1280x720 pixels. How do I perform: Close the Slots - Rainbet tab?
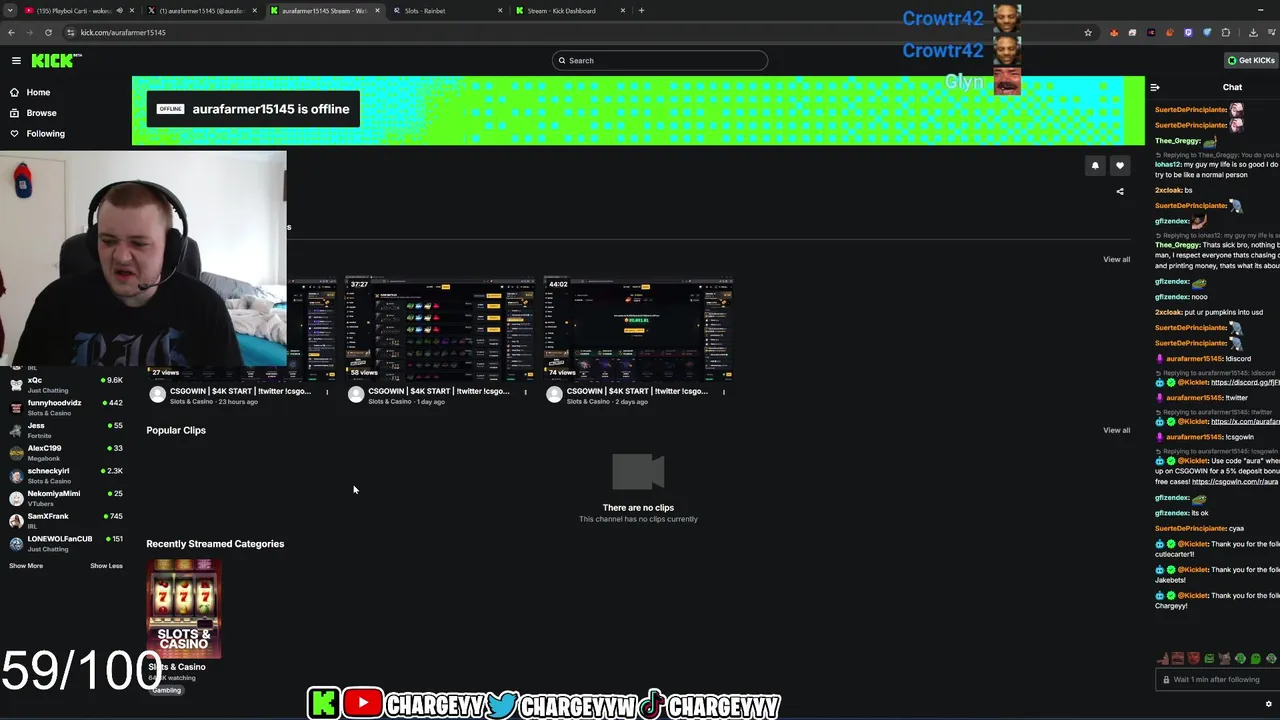(500, 11)
